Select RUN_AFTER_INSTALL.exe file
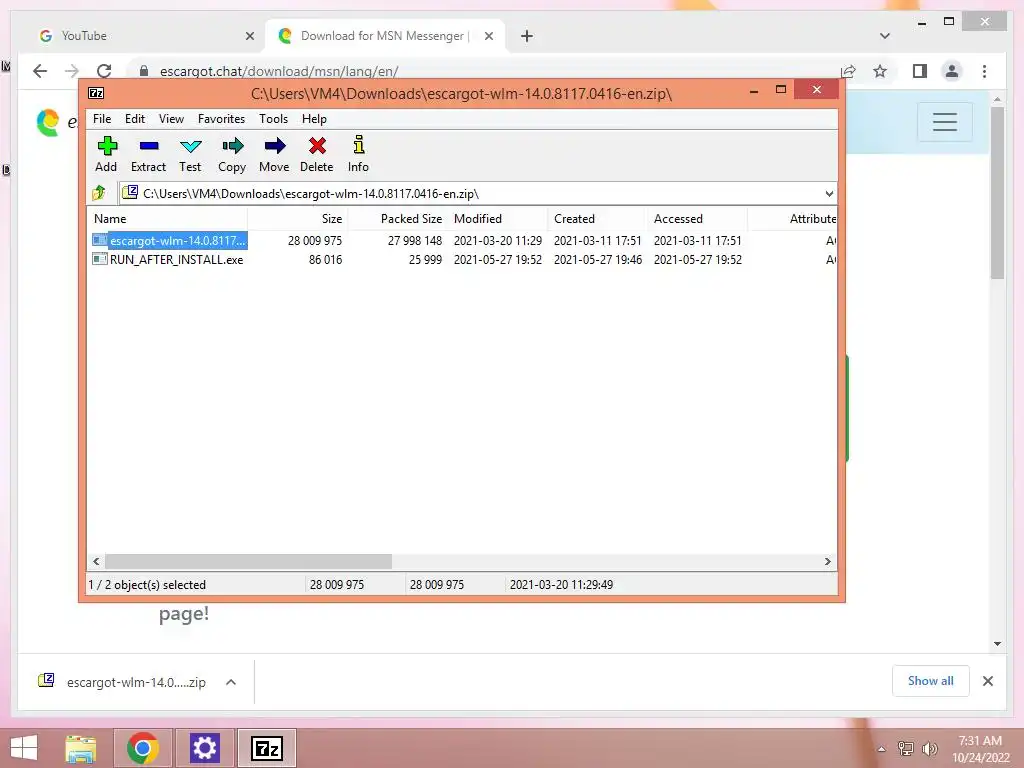The image size is (1024, 768). [176, 259]
